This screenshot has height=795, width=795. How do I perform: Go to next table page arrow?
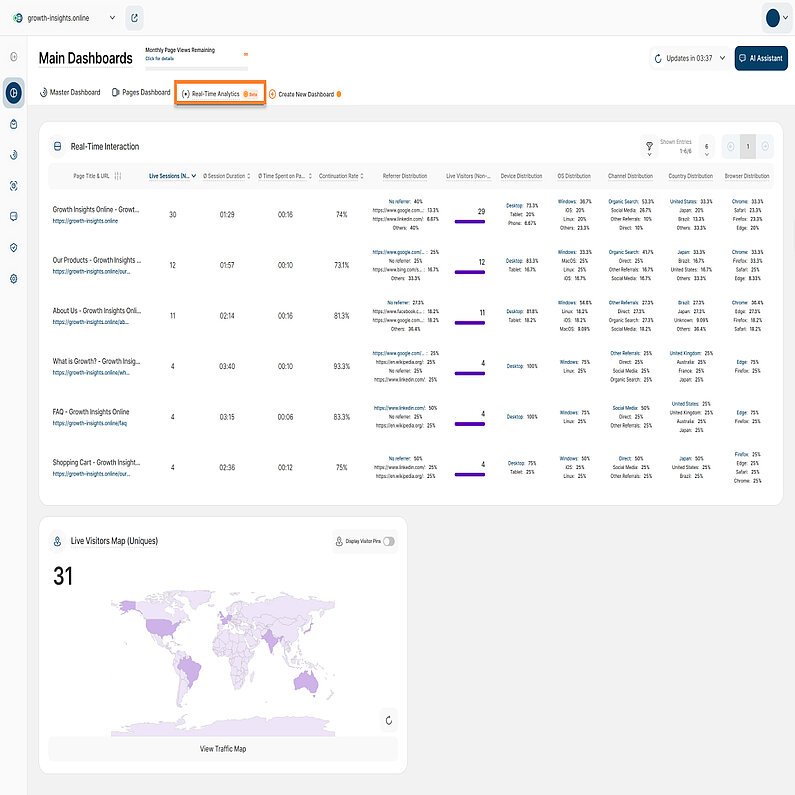(x=765, y=147)
